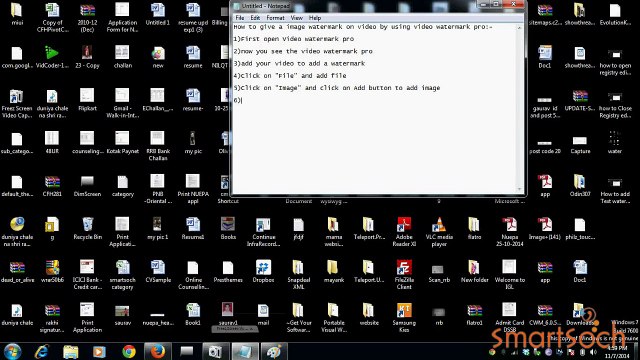Launch Internet Explorer from the taskbar
The image size is (640, 360).
click(x=42, y=351)
